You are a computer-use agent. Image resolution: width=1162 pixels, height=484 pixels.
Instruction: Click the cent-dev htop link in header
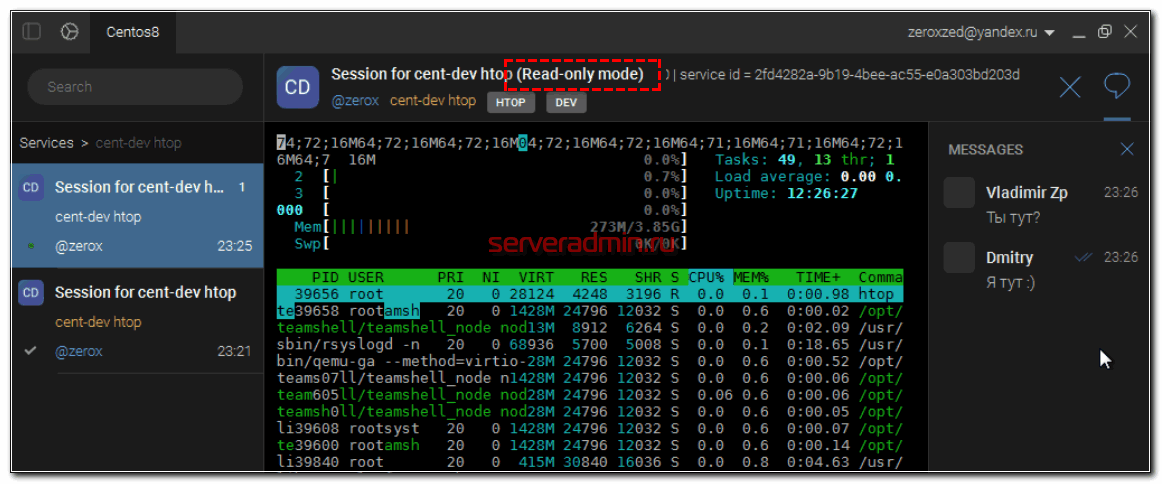pos(432,101)
